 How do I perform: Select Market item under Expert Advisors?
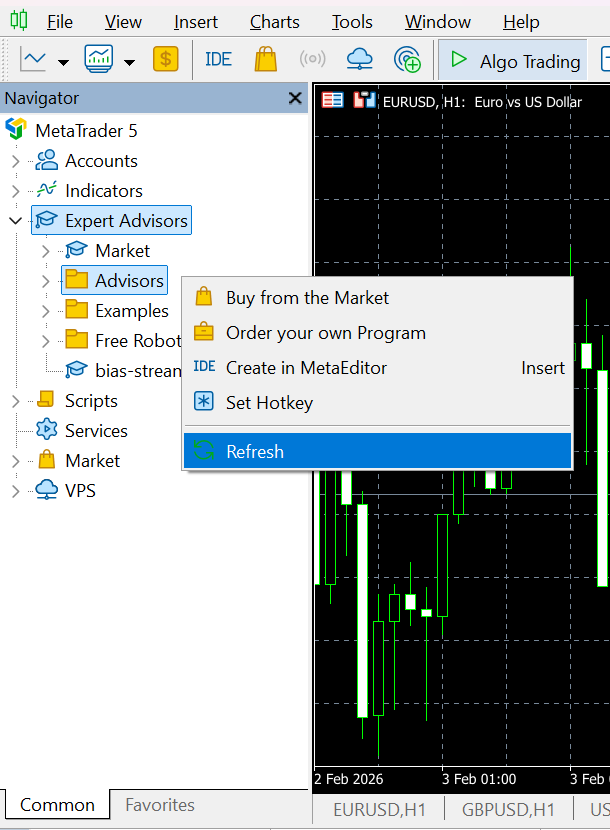pos(122,250)
